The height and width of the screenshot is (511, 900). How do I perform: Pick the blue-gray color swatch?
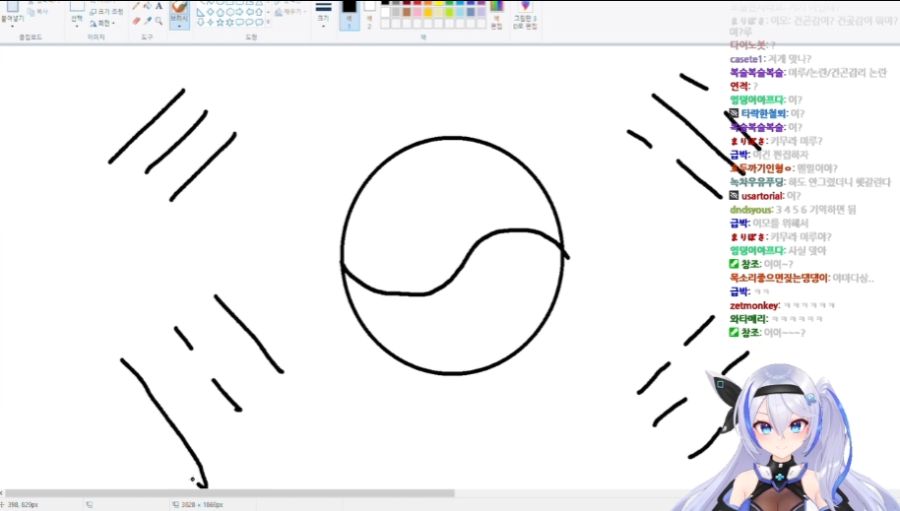tap(471, 12)
